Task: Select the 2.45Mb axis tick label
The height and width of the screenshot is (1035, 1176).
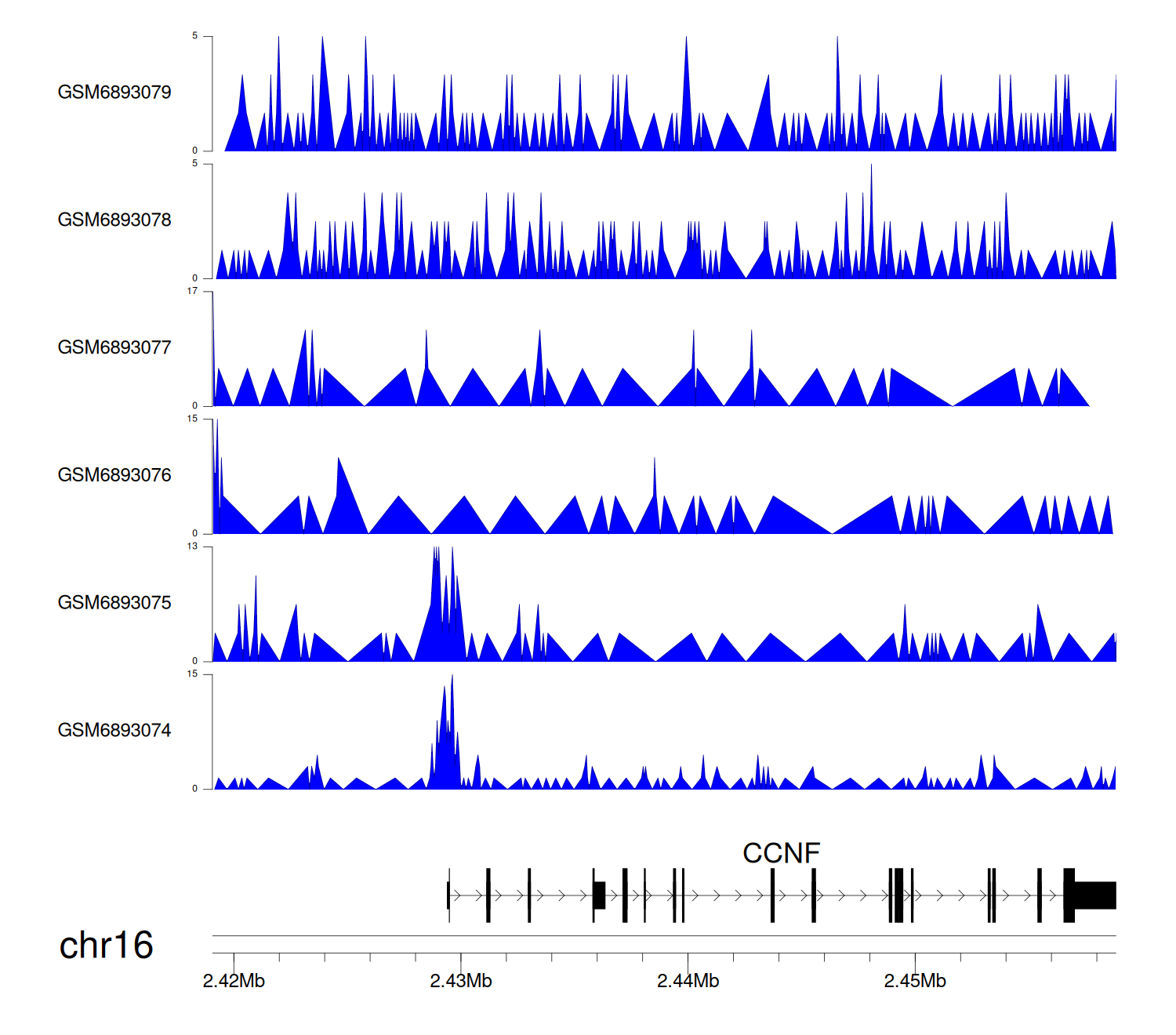Action: [915, 982]
